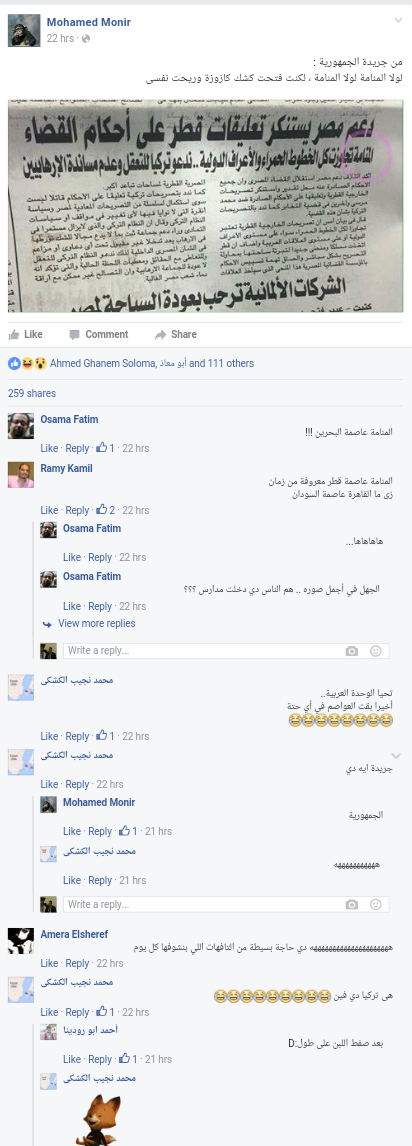
Task: Like Osama Fatim's first comment
Action: click(x=49, y=448)
